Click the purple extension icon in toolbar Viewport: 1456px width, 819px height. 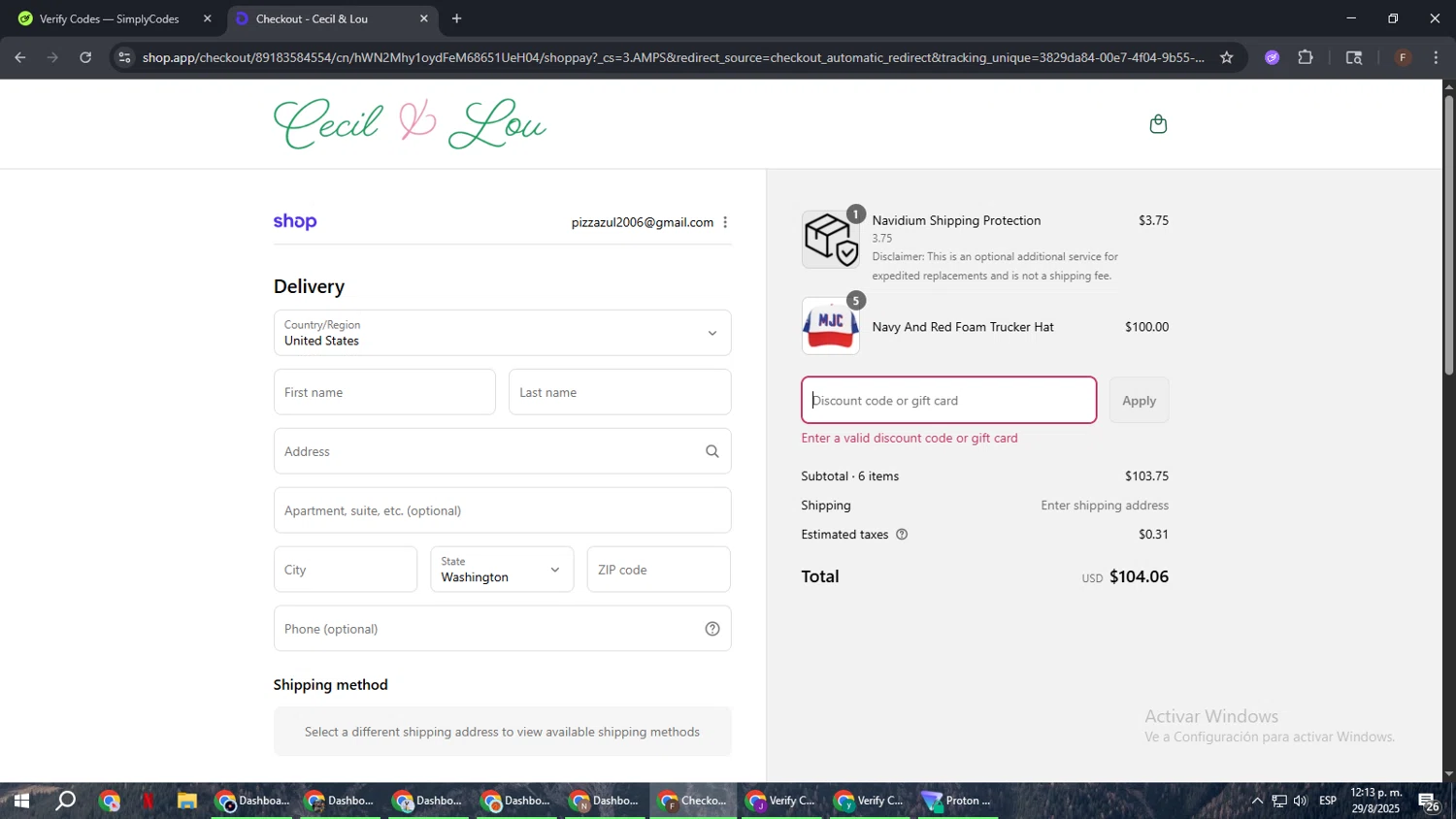click(1273, 57)
